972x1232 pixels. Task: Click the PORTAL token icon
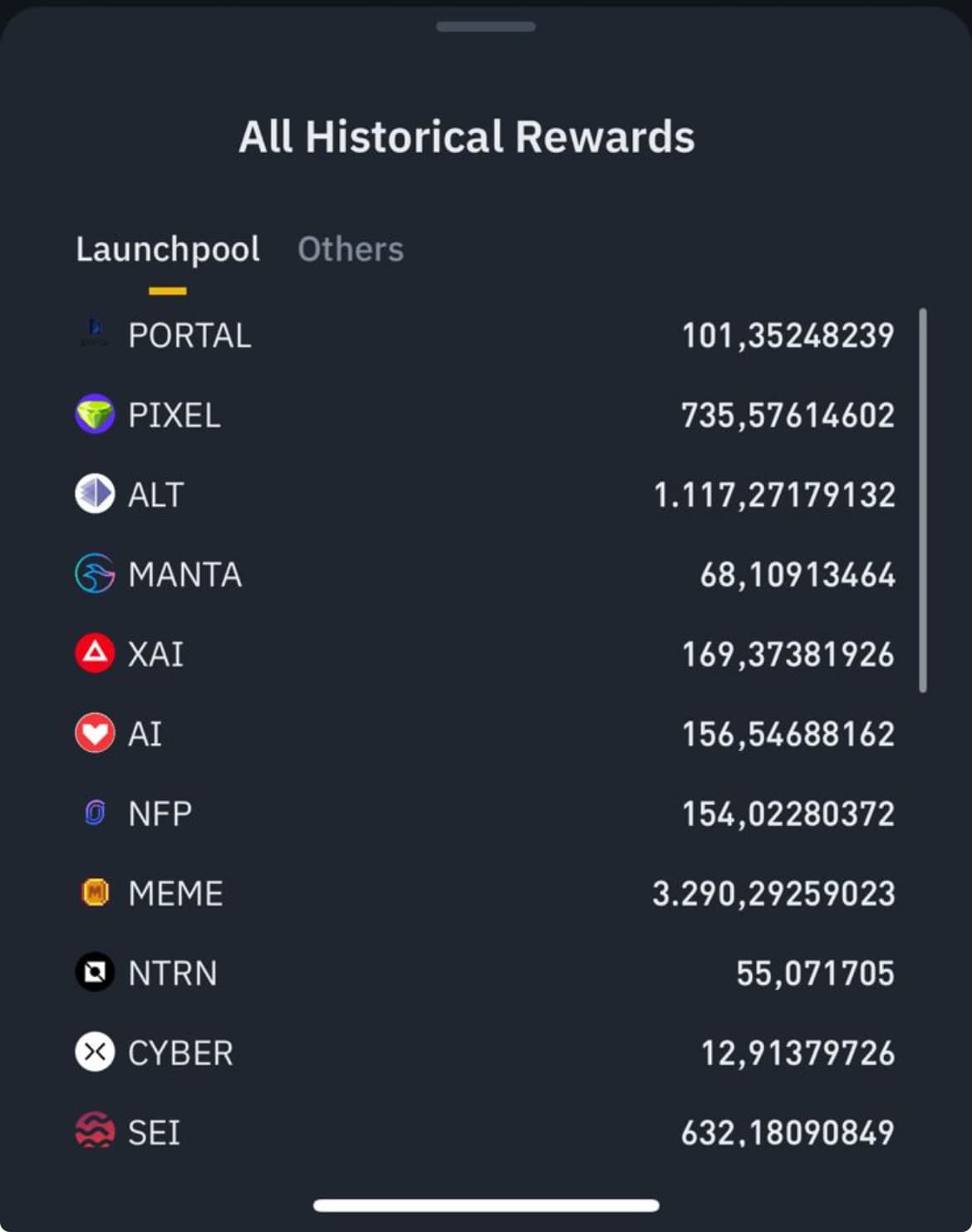95,334
